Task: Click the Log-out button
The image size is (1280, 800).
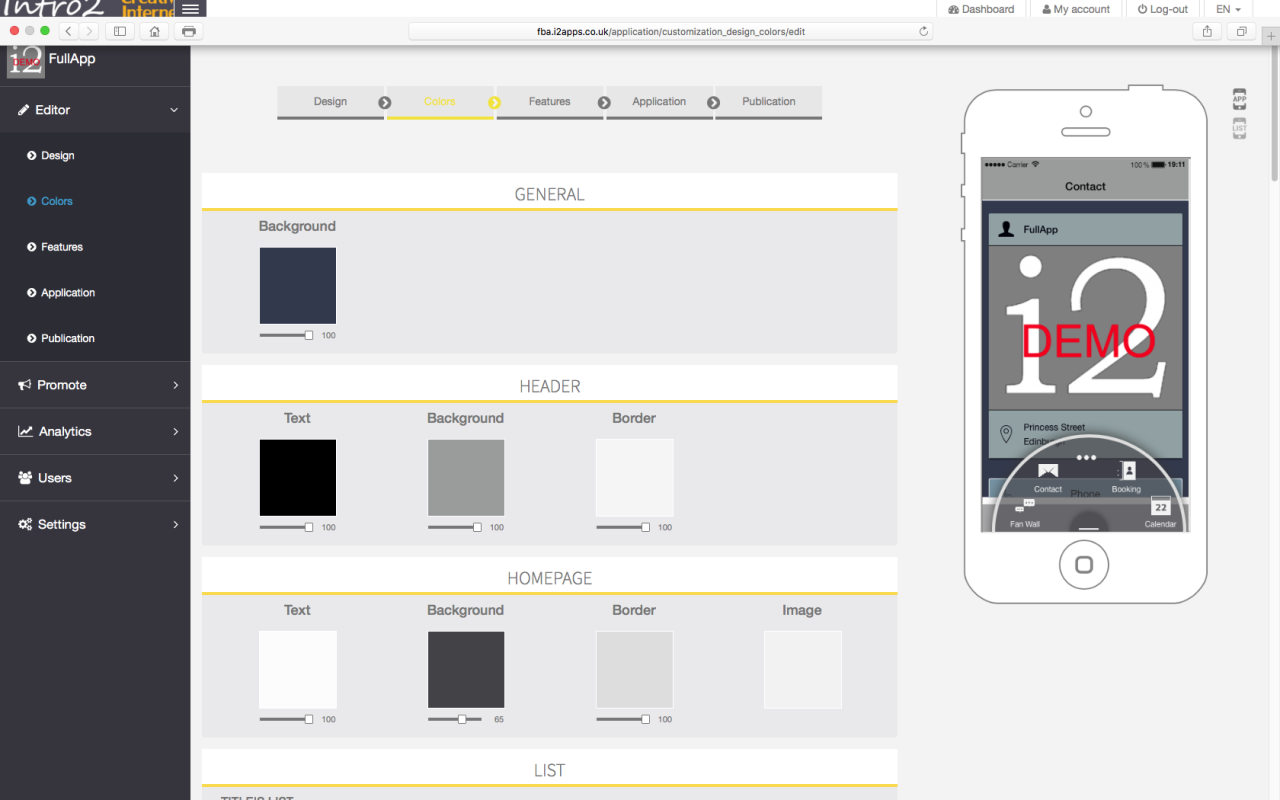Action: (x=1163, y=9)
